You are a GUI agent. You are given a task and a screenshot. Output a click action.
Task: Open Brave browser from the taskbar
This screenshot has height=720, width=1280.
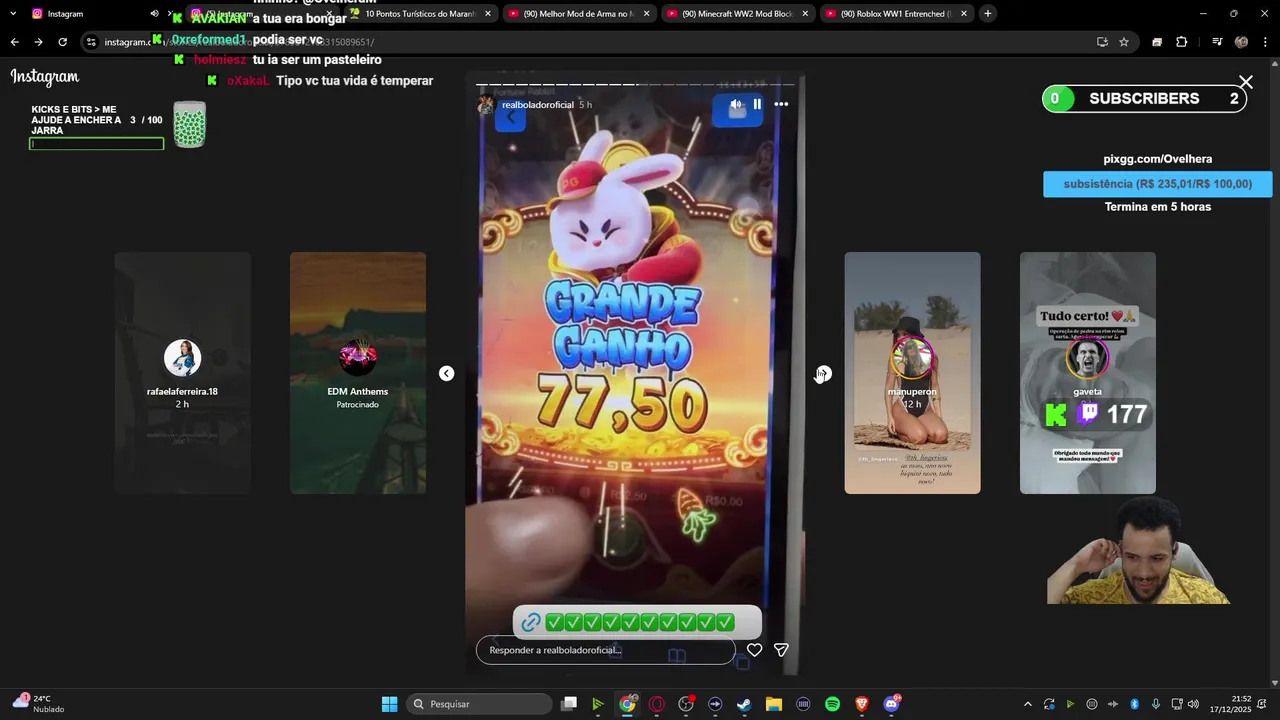[862, 704]
